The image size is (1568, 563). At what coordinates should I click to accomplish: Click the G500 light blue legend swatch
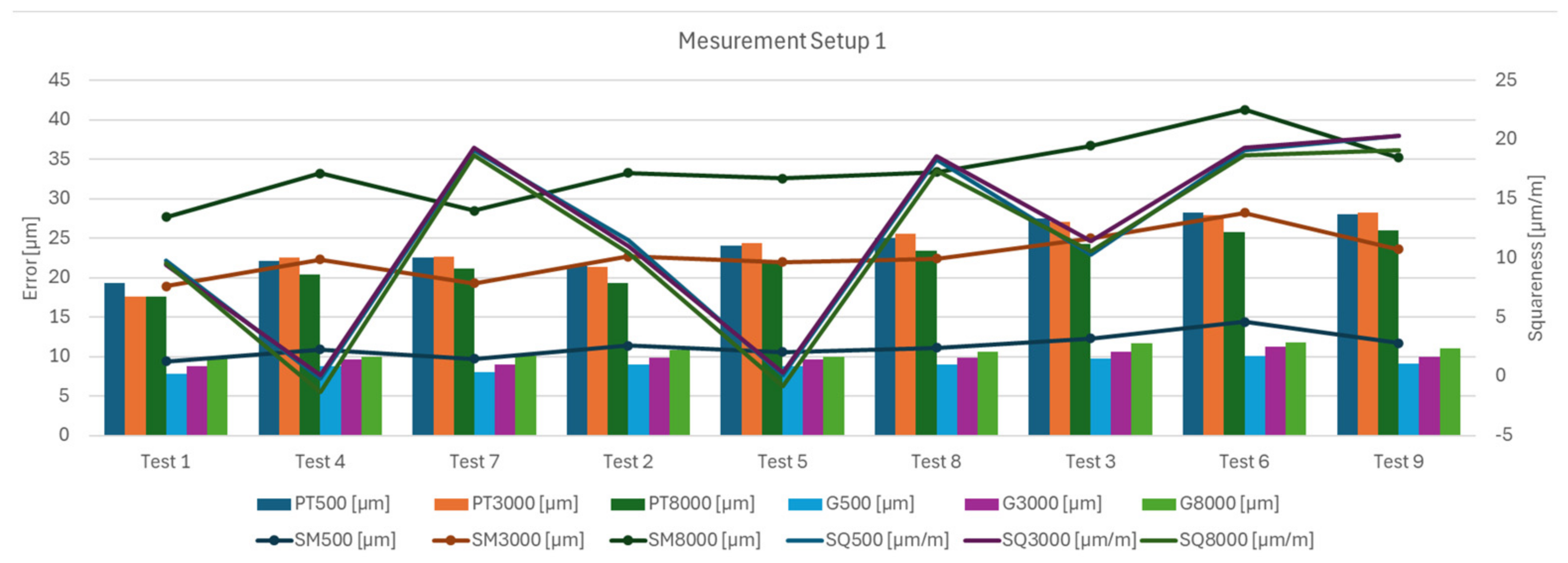(805, 504)
